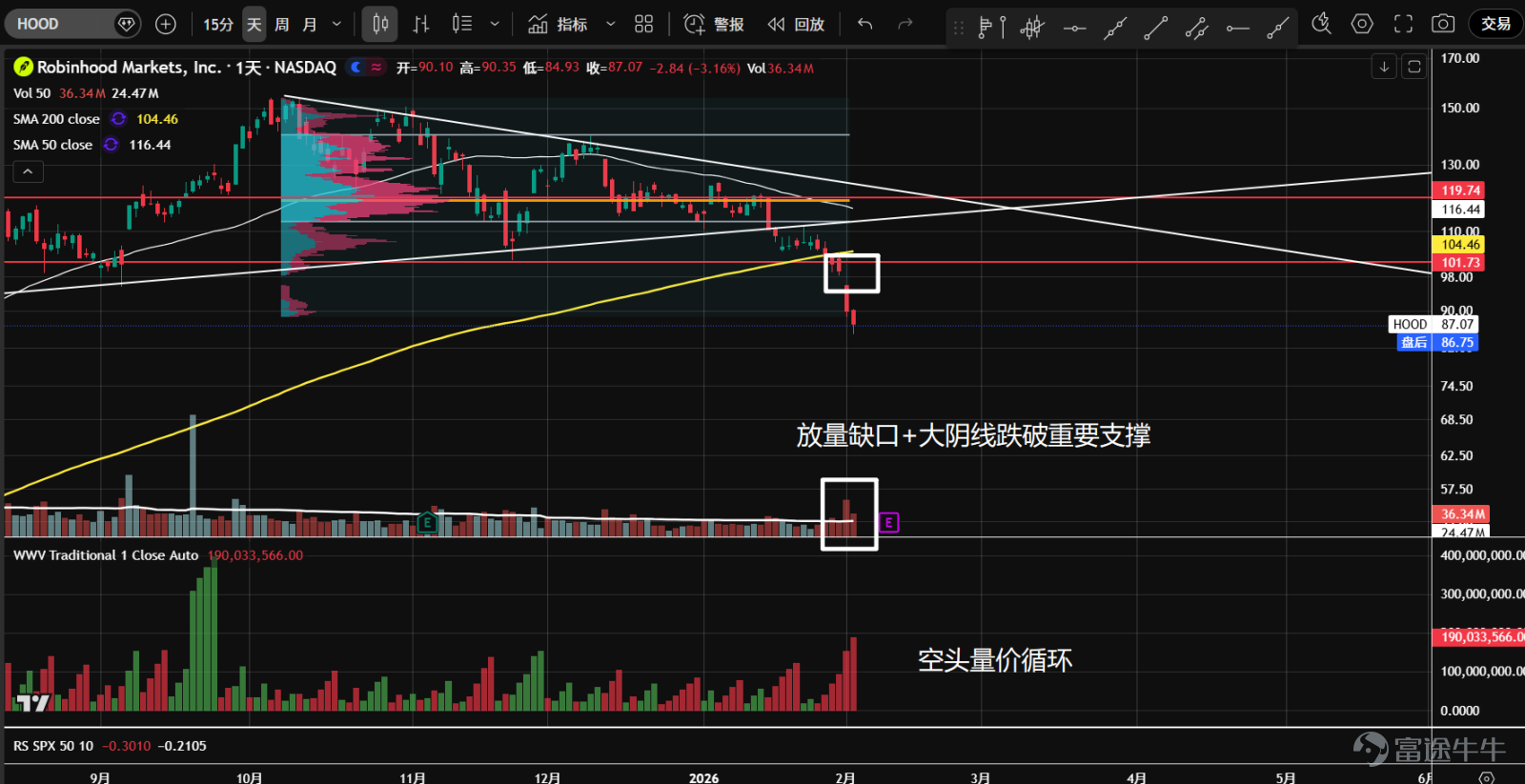Open the quick search lightning icon
1525x784 pixels.
click(1321, 24)
